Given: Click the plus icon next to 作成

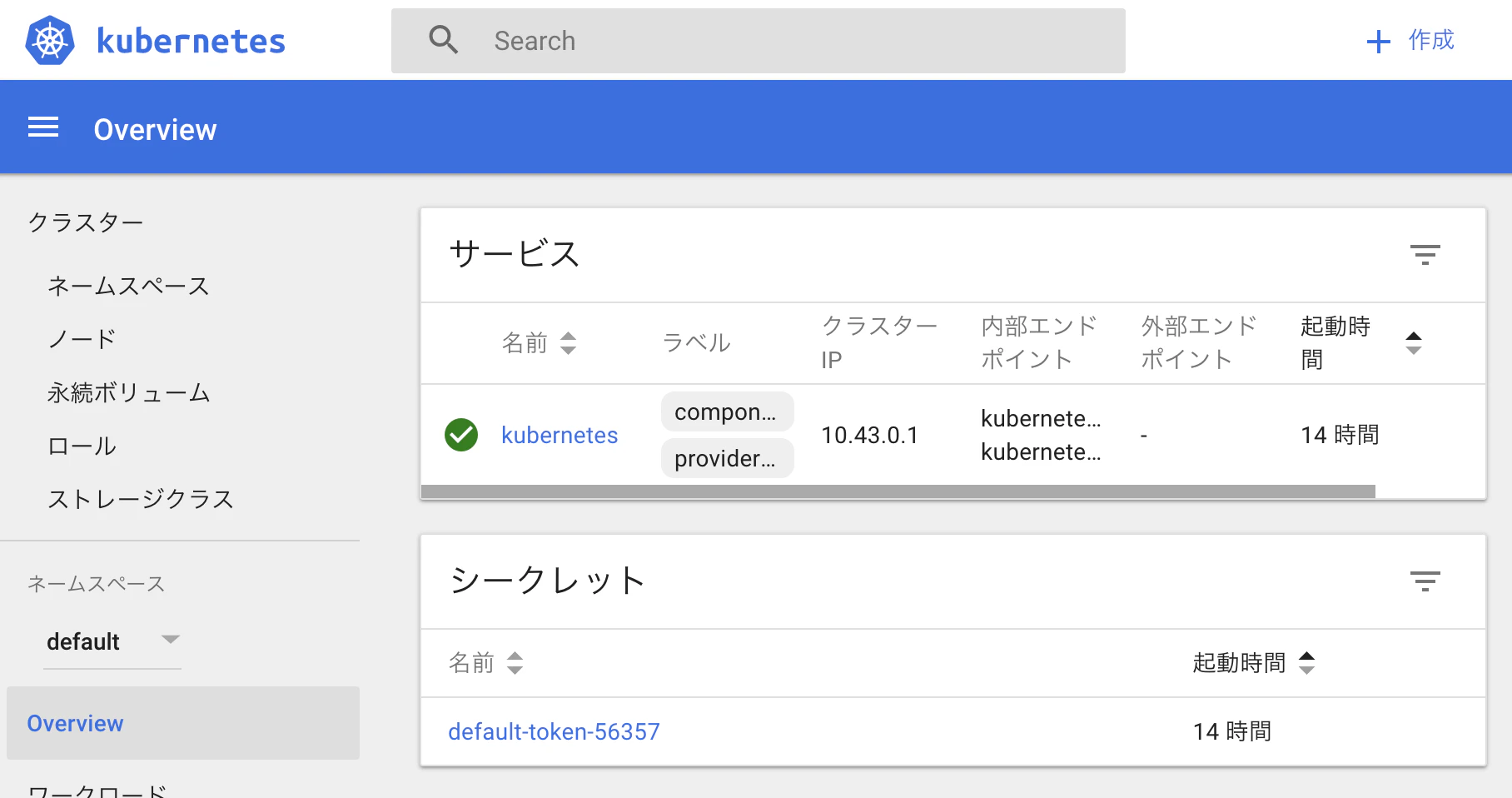Looking at the screenshot, I should click(x=1377, y=40).
